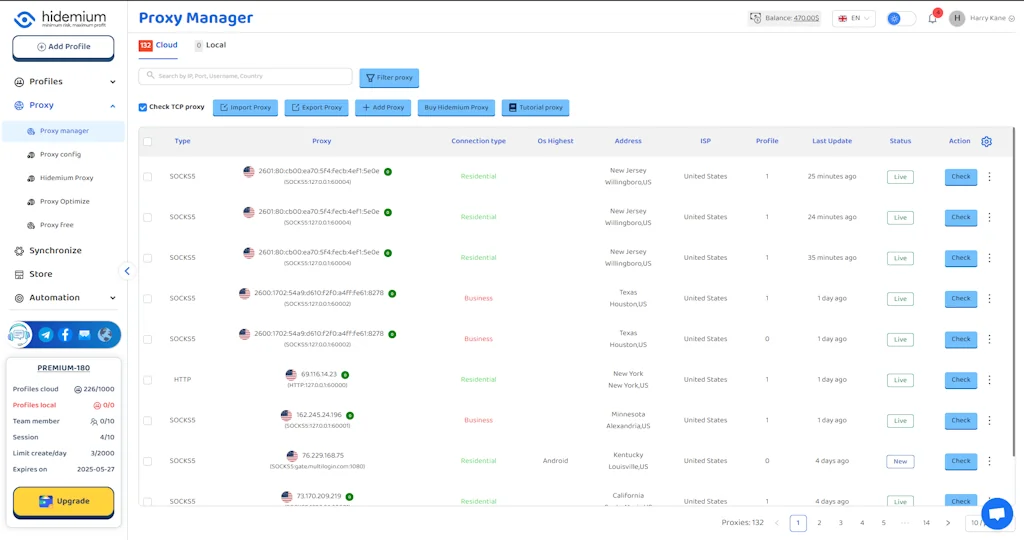
Task: Open the EN language dropdown
Action: coord(854,18)
